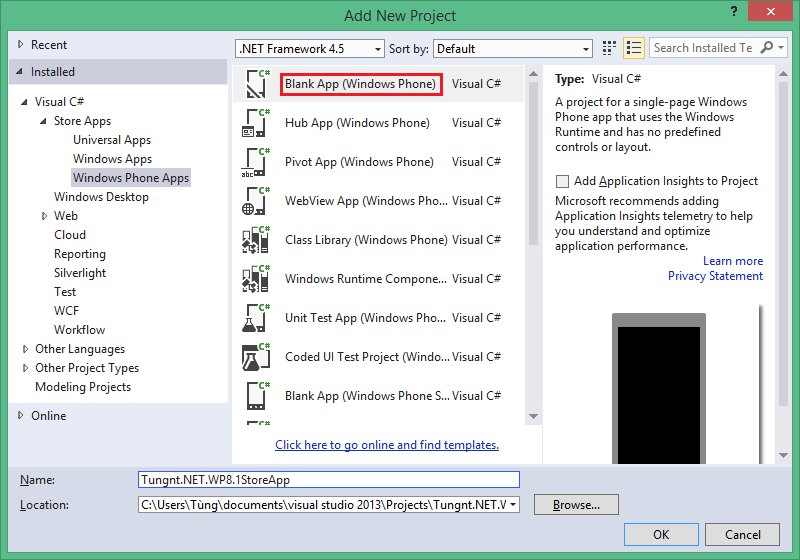The image size is (800, 560).
Task: Collapse the Installed section
Action: [19, 71]
